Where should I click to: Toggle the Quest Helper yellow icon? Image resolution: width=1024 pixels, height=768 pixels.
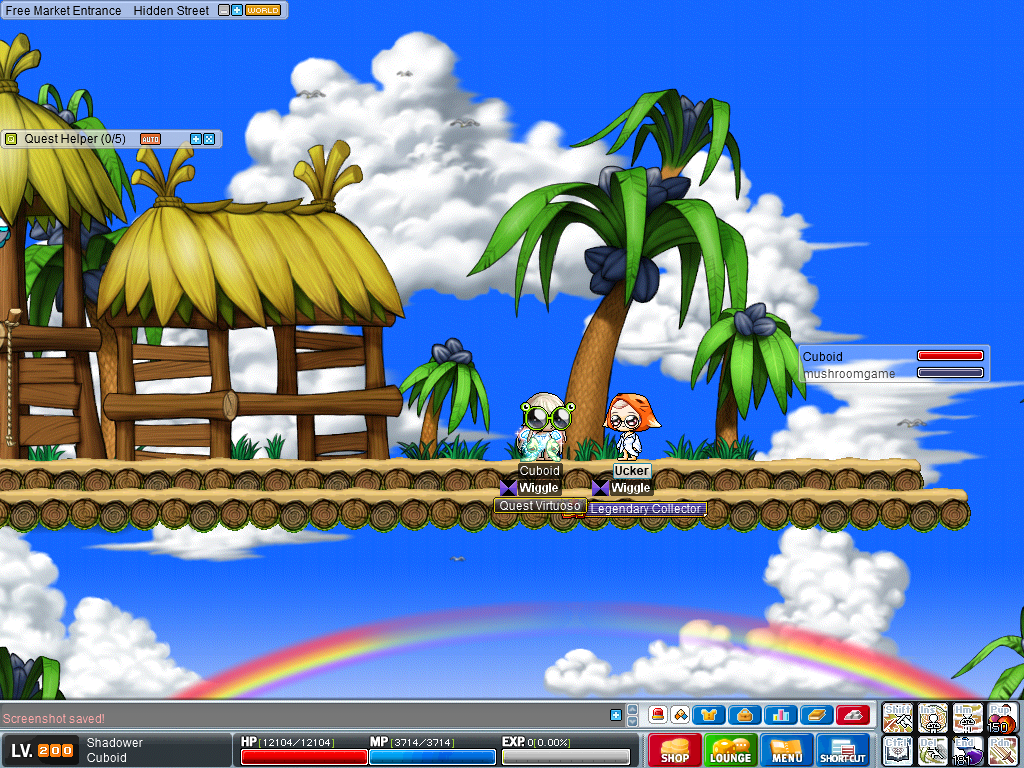pyautogui.click(x=12, y=139)
